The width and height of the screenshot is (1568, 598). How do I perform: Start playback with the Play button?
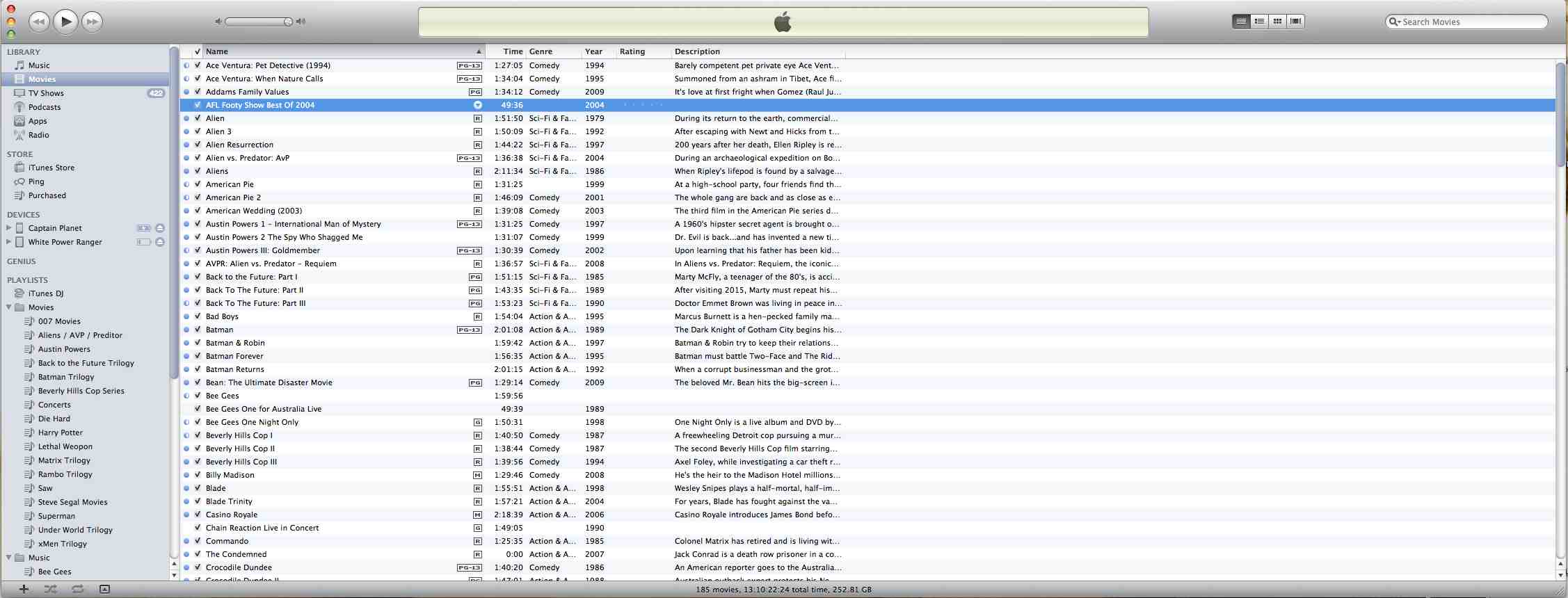(65, 22)
